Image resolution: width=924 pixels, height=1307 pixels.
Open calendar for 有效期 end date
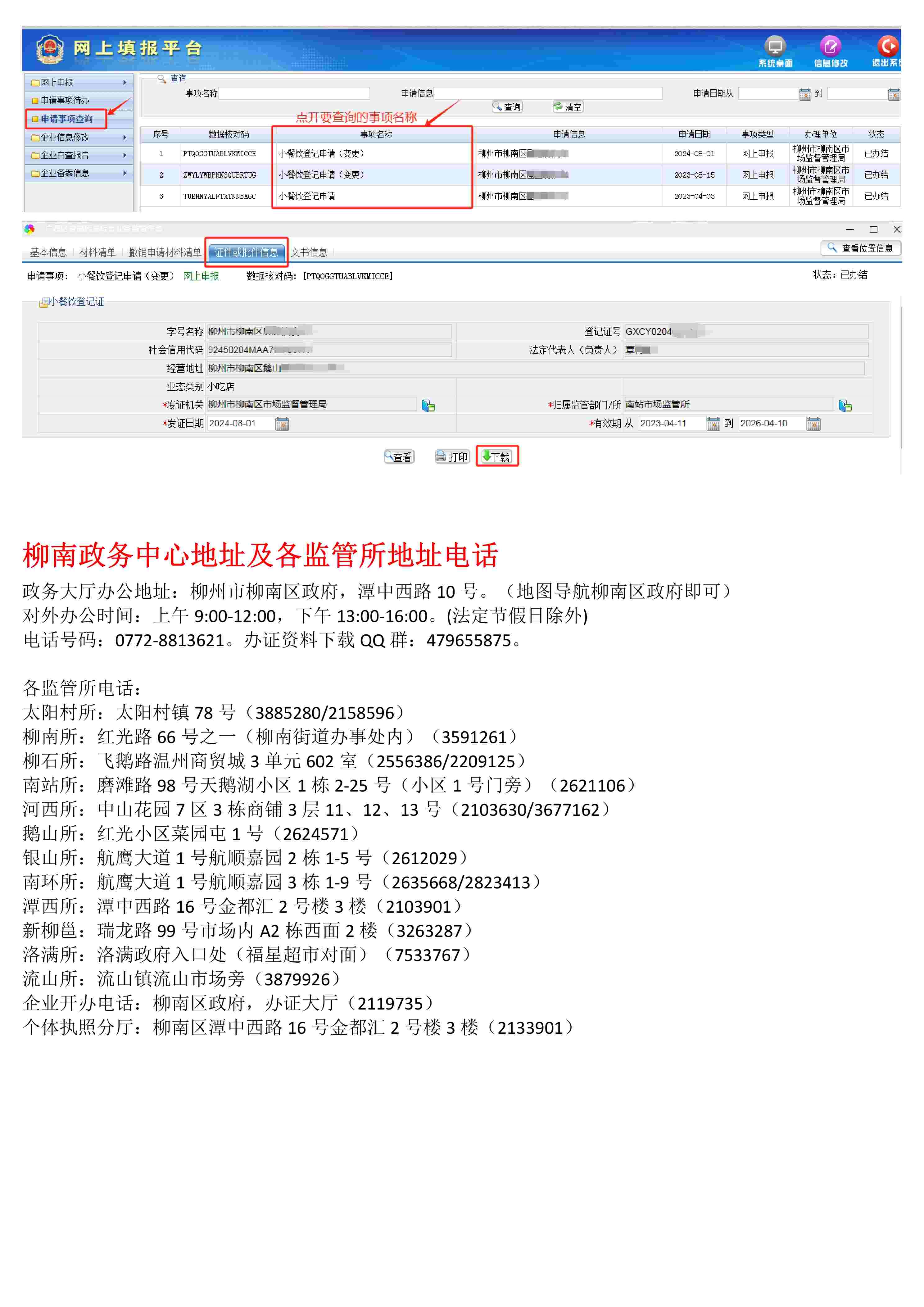pyautogui.click(x=813, y=424)
